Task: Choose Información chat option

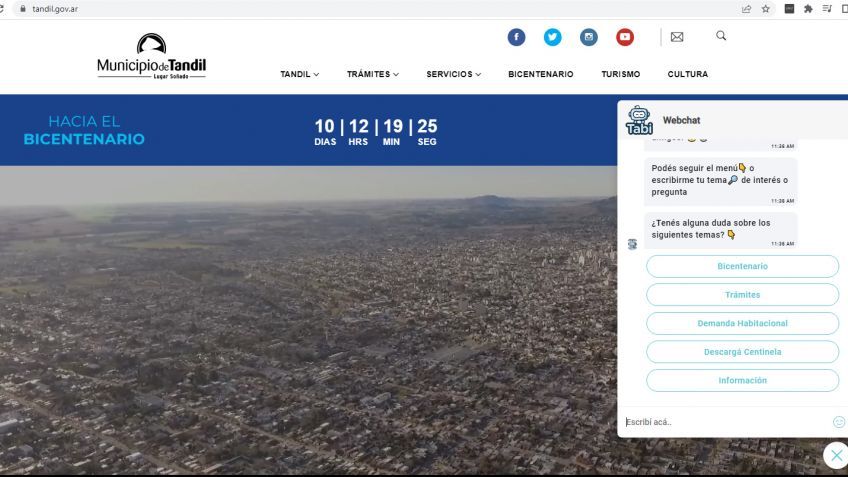Action: tap(742, 381)
